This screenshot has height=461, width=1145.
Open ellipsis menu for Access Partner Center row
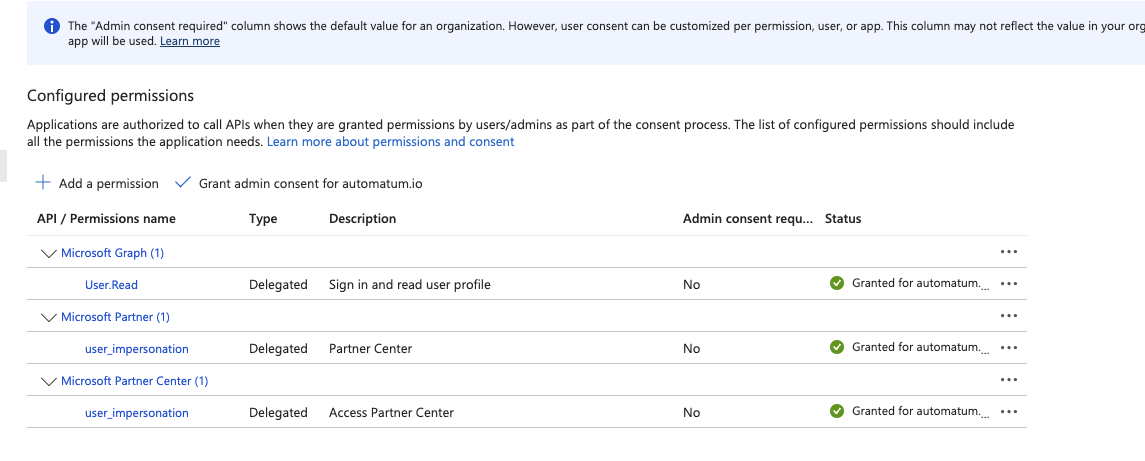[1008, 413]
